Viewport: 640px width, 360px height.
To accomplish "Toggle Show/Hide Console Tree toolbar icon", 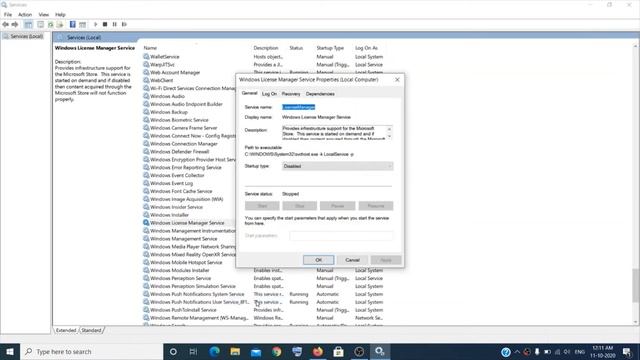I will (x=28, y=24).
